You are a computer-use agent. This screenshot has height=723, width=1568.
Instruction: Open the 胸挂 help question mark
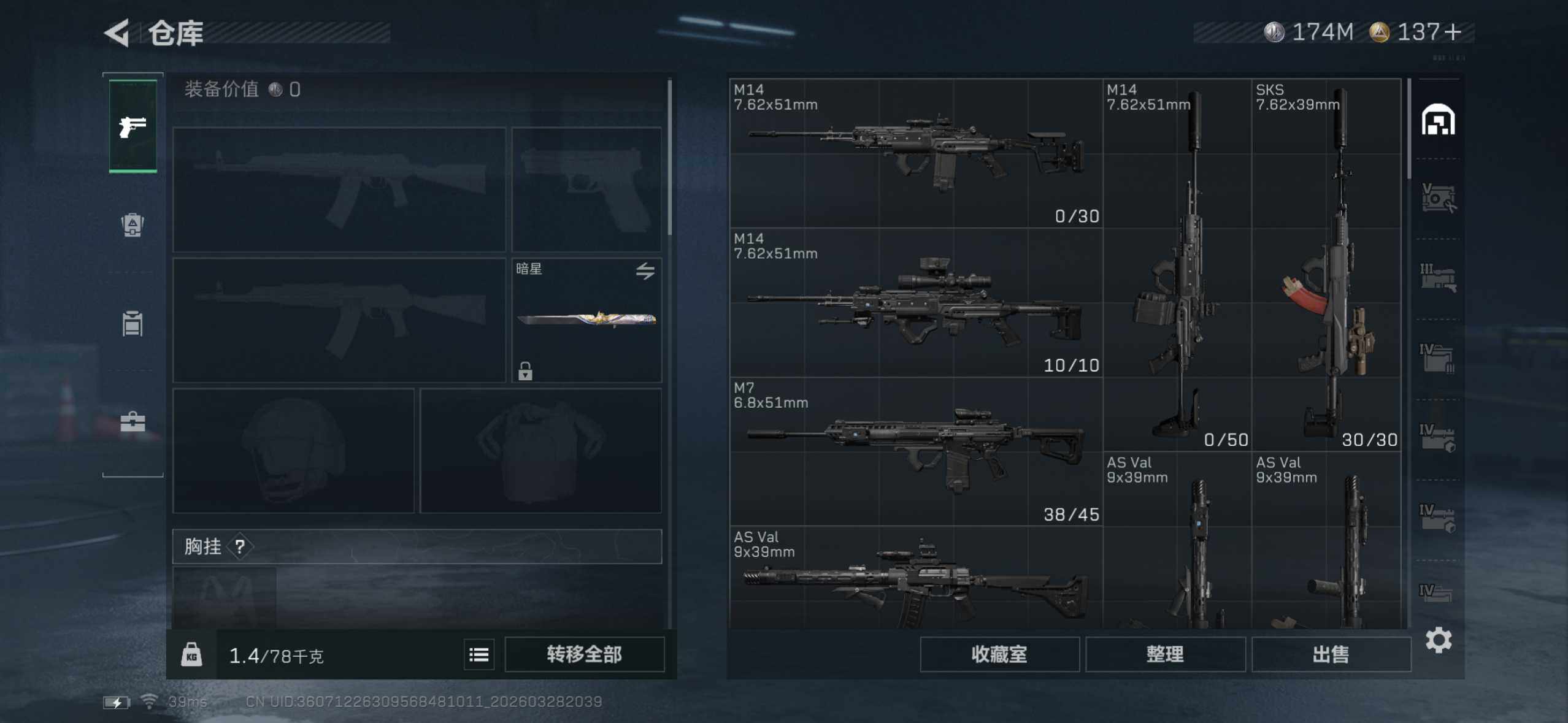240,546
